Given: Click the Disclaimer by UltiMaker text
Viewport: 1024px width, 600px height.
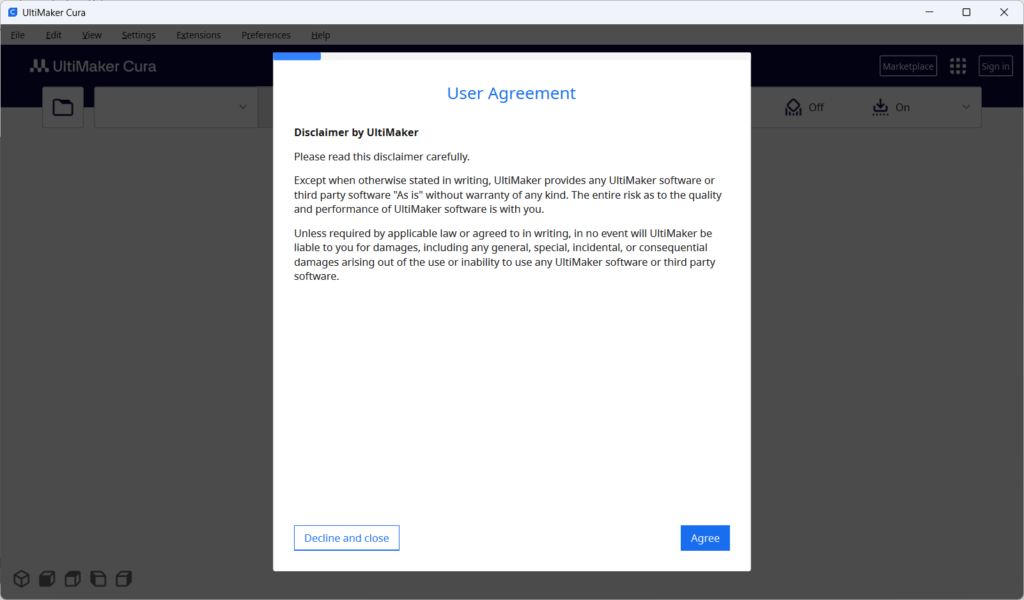Looking at the screenshot, I should (356, 133).
